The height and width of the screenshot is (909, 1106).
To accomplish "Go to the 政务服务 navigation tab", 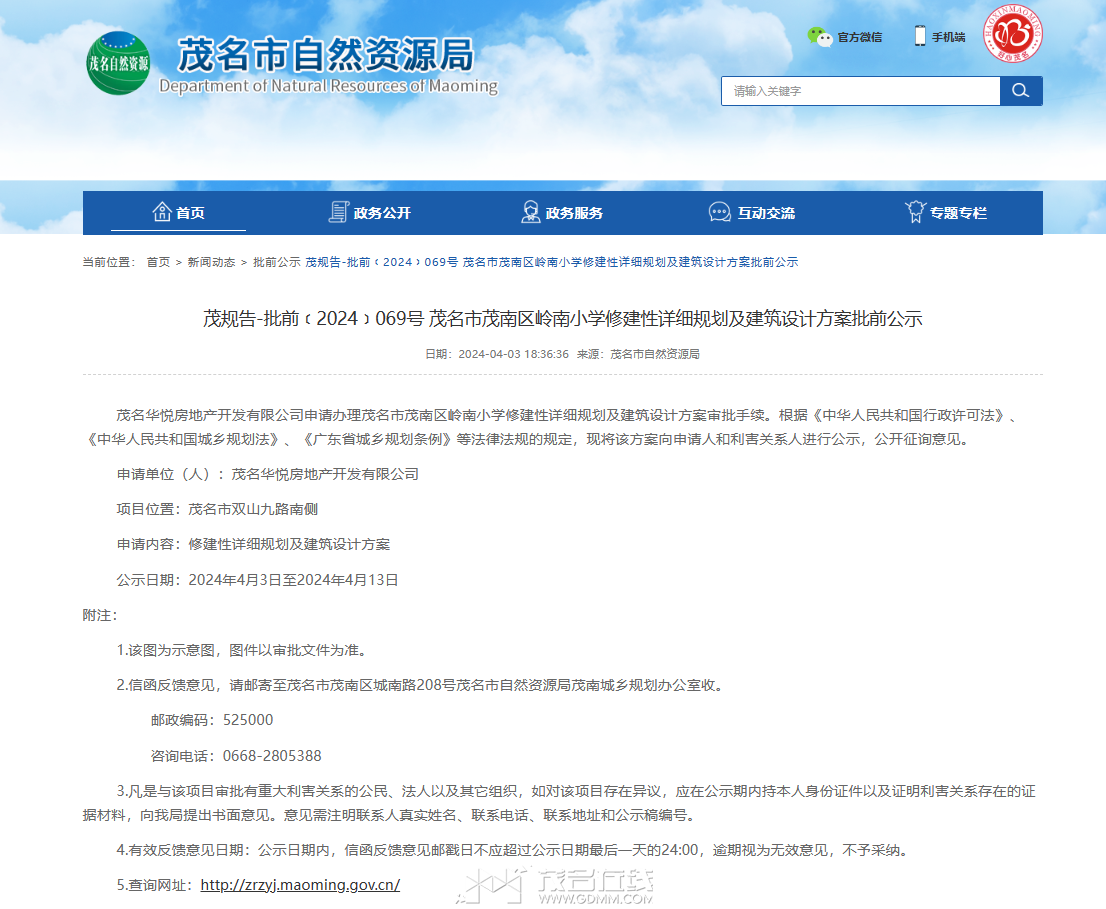I will (574, 213).
